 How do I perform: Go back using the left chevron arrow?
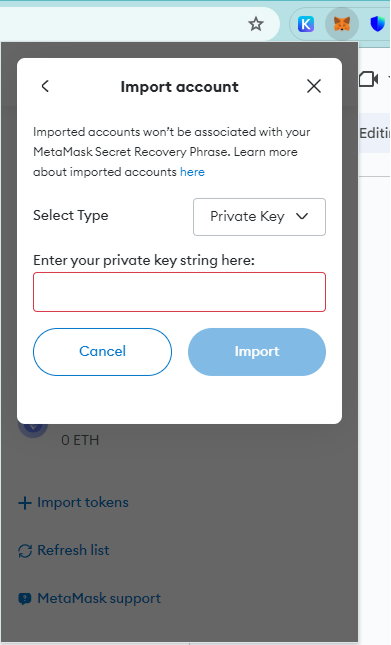tap(45, 86)
